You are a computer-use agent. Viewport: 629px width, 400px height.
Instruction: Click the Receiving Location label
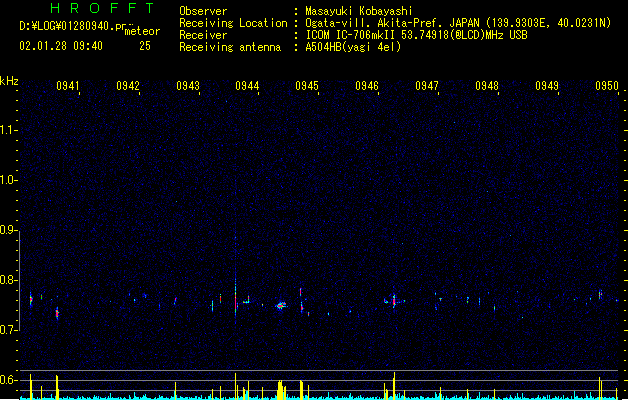233,23
